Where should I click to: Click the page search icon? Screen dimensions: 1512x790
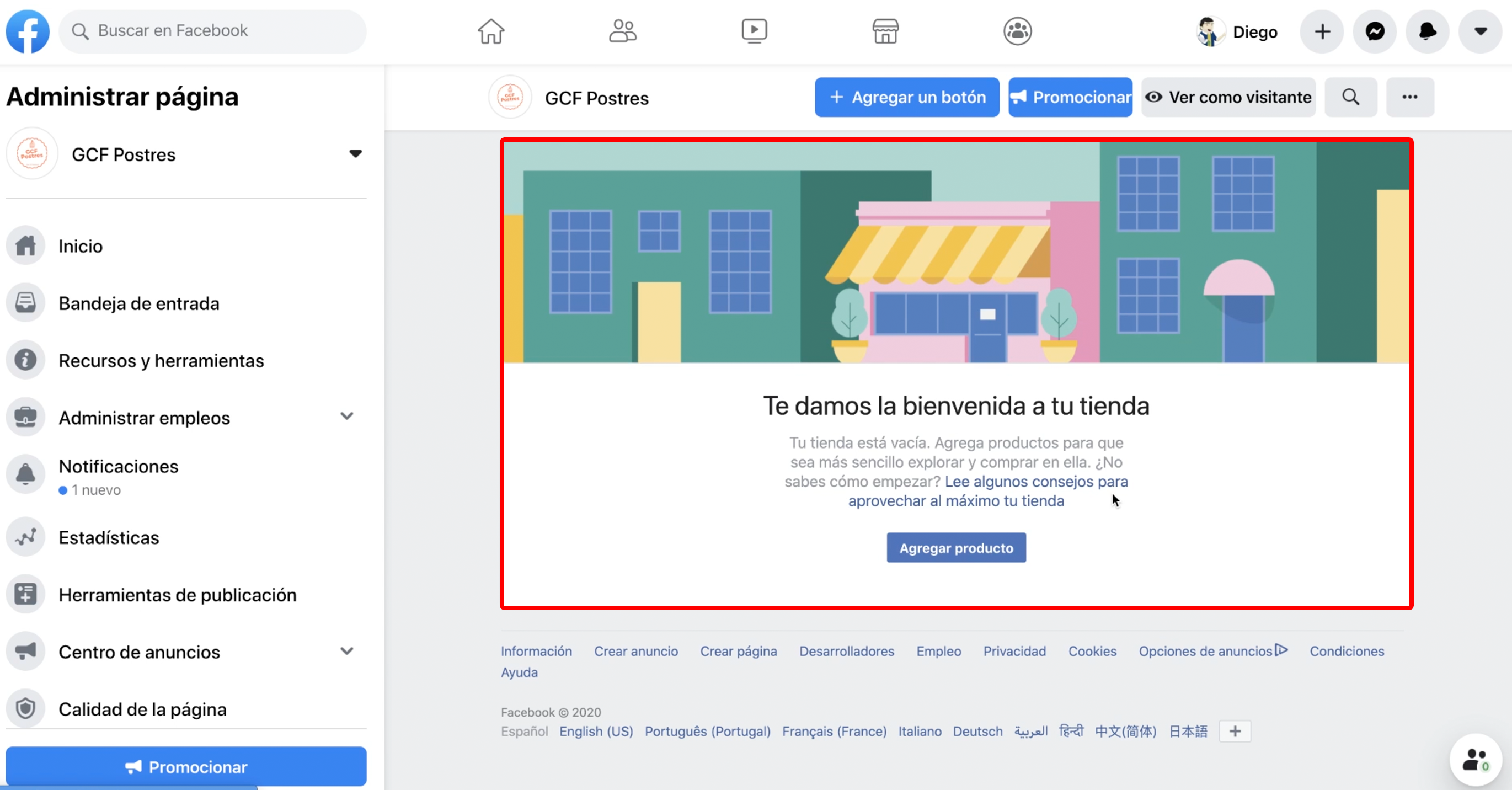pos(1351,97)
